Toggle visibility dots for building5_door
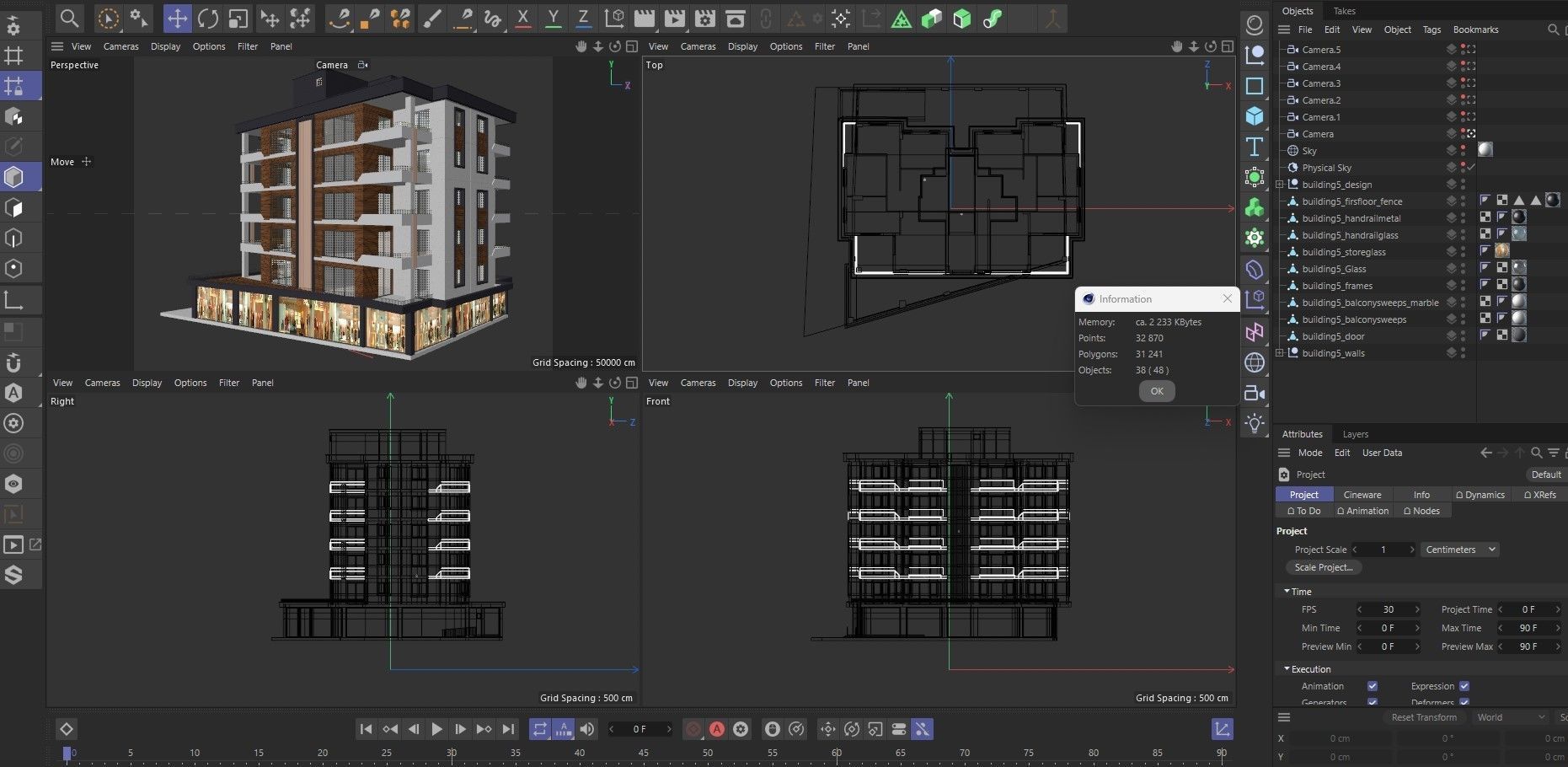 [x=1464, y=336]
